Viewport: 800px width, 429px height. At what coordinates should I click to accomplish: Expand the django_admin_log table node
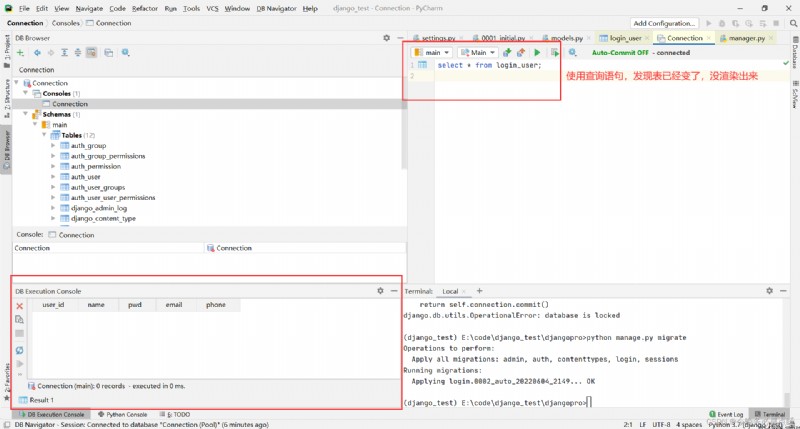pyautogui.click(x=53, y=208)
